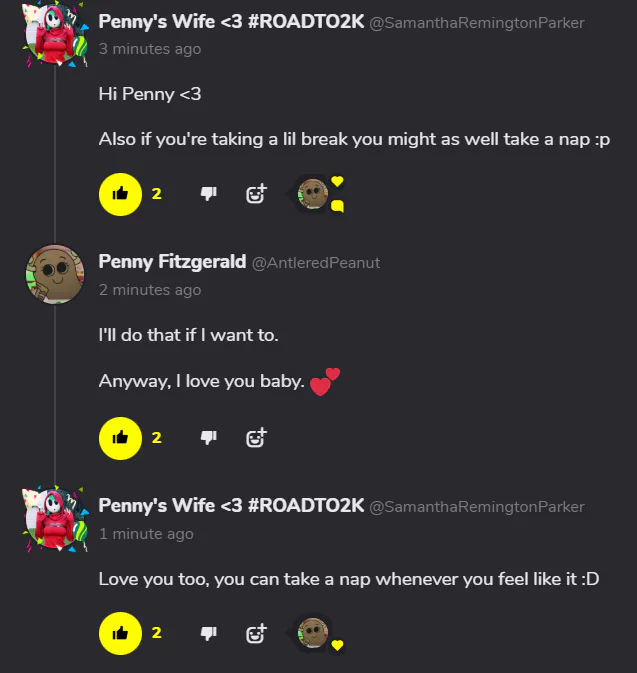The height and width of the screenshot is (673, 637).
Task: Visit the @AntleredPeanut channel handle
Action: 316,263
